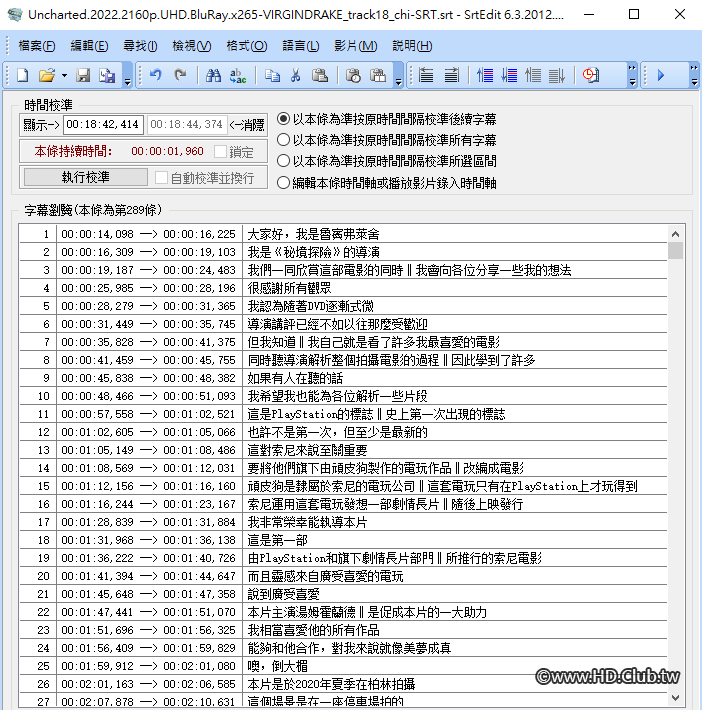This screenshot has width=702, height=710.
Task: Save the subtitle with floppy icon
Action: point(83,75)
